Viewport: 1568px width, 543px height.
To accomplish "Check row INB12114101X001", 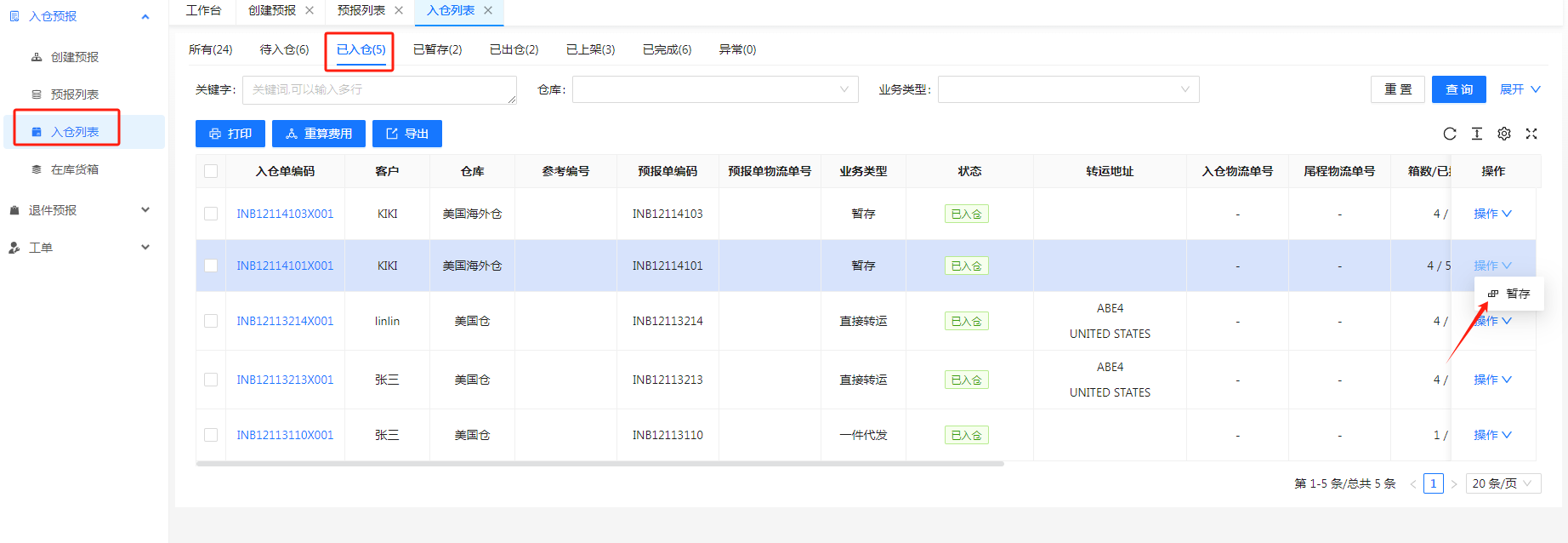I will coord(211,266).
